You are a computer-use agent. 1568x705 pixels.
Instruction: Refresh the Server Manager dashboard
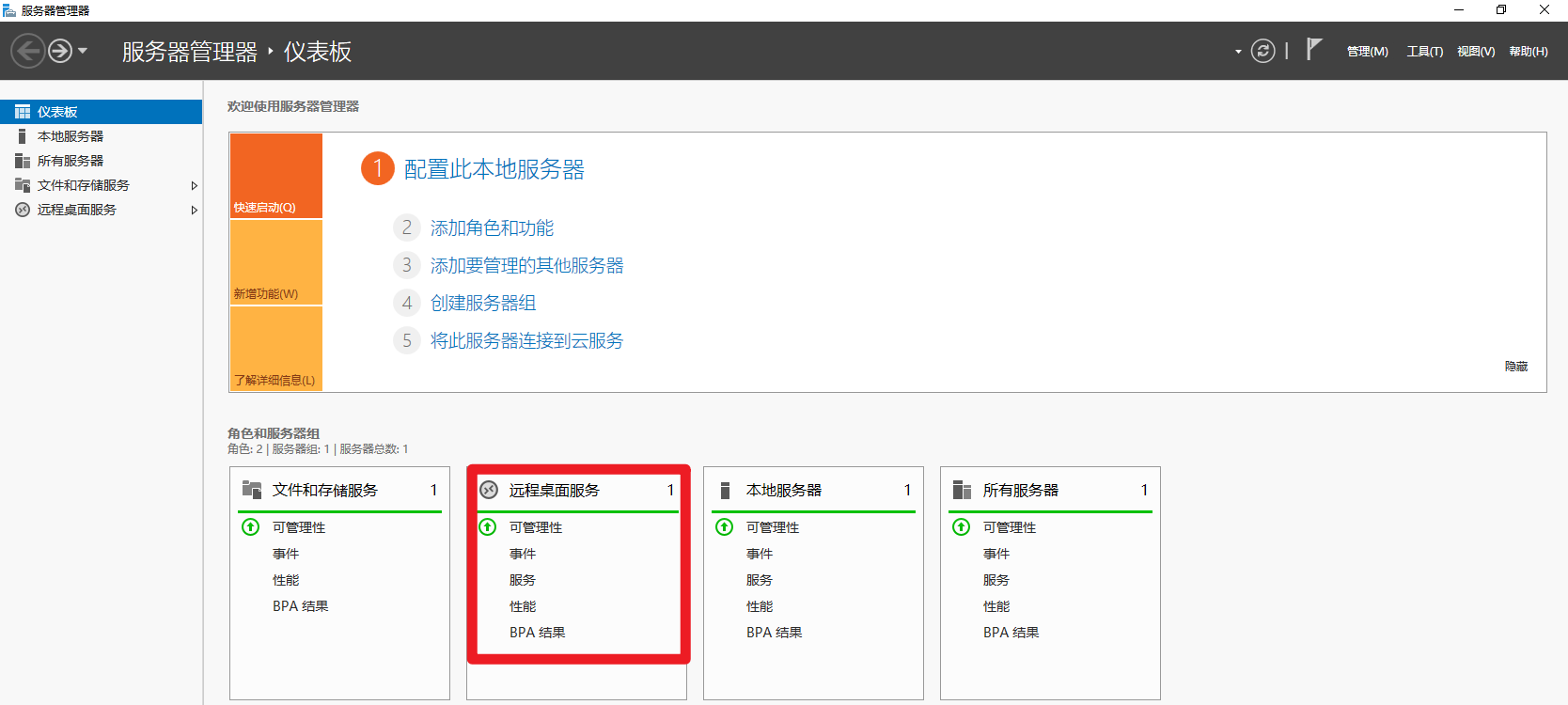[1263, 51]
